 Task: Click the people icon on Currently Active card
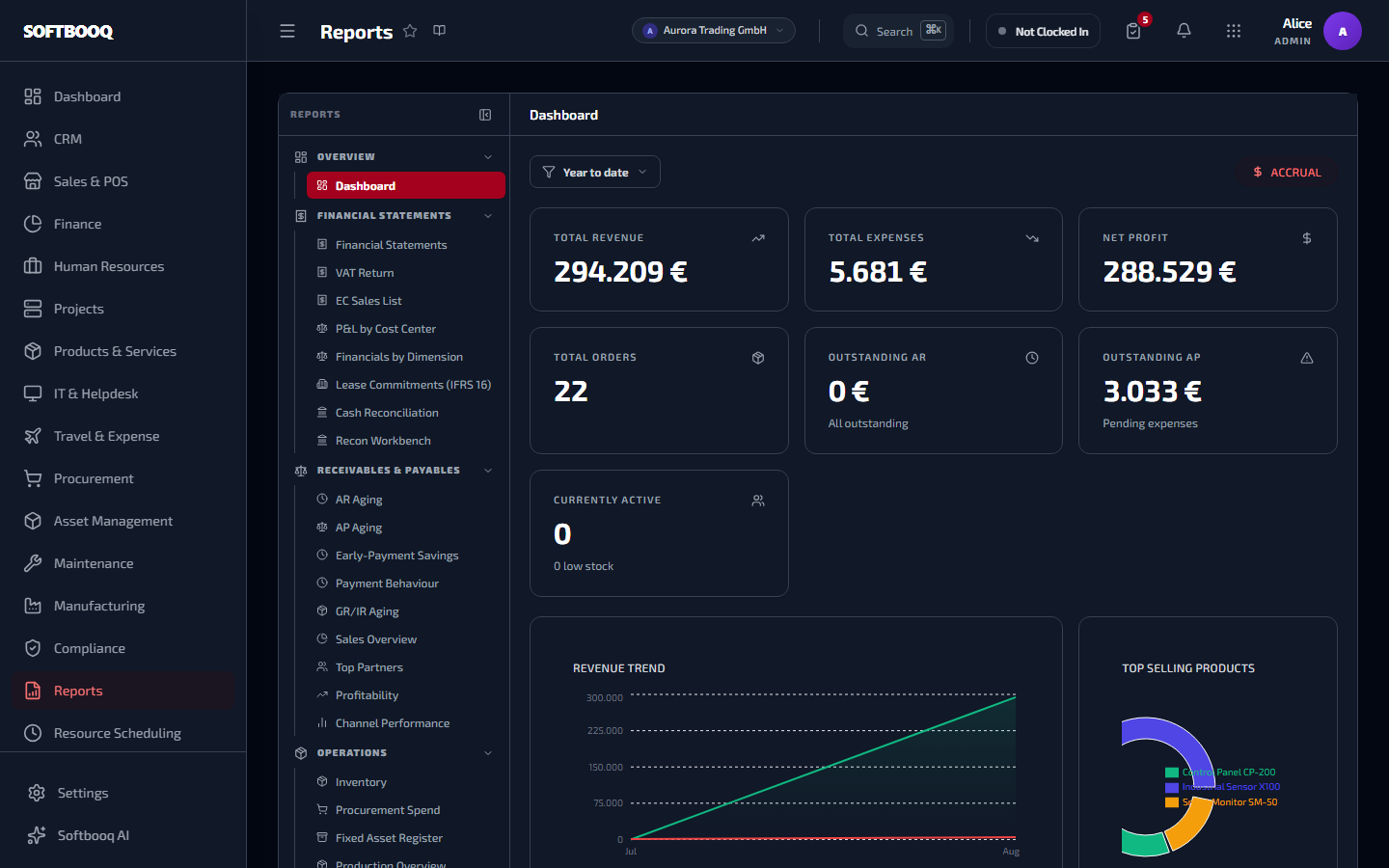(x=758, y=501)
